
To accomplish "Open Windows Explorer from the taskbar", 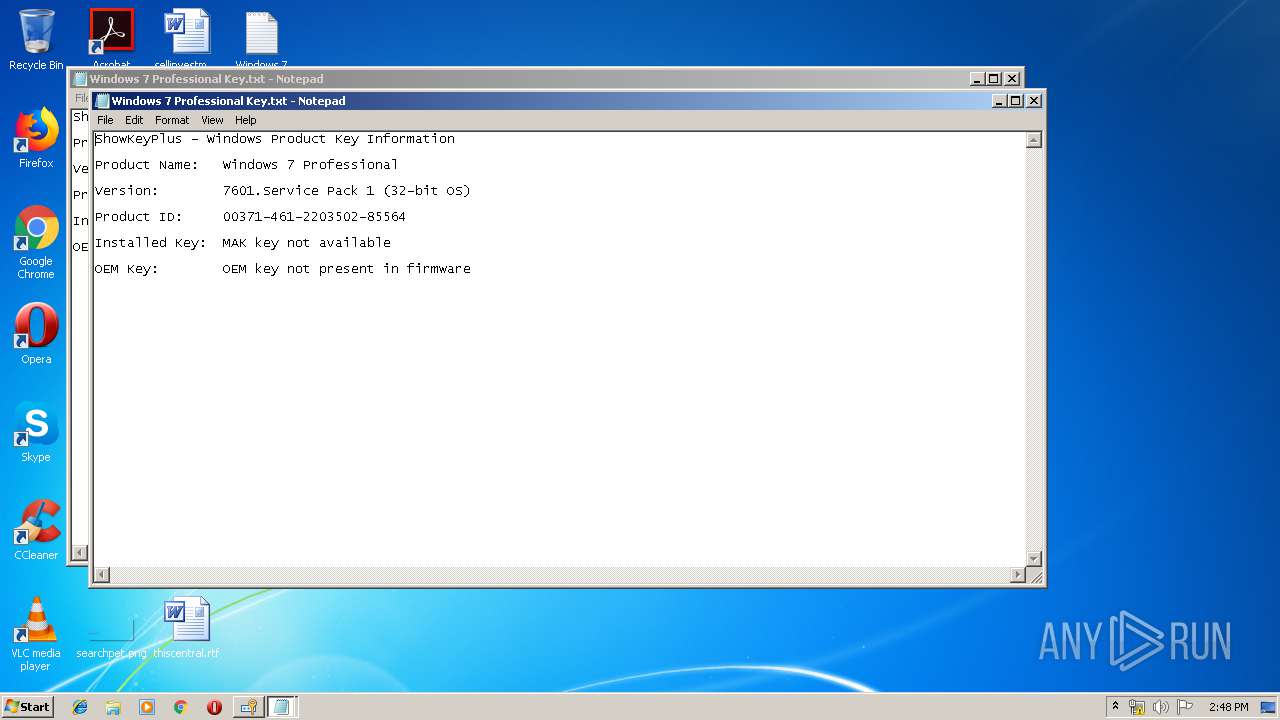I will point(113,707).
